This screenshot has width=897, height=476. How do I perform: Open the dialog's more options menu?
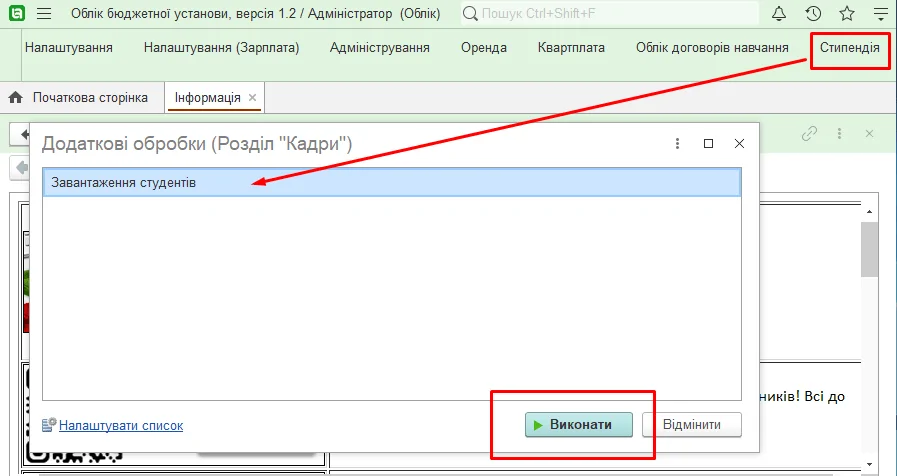coord(677,144)
